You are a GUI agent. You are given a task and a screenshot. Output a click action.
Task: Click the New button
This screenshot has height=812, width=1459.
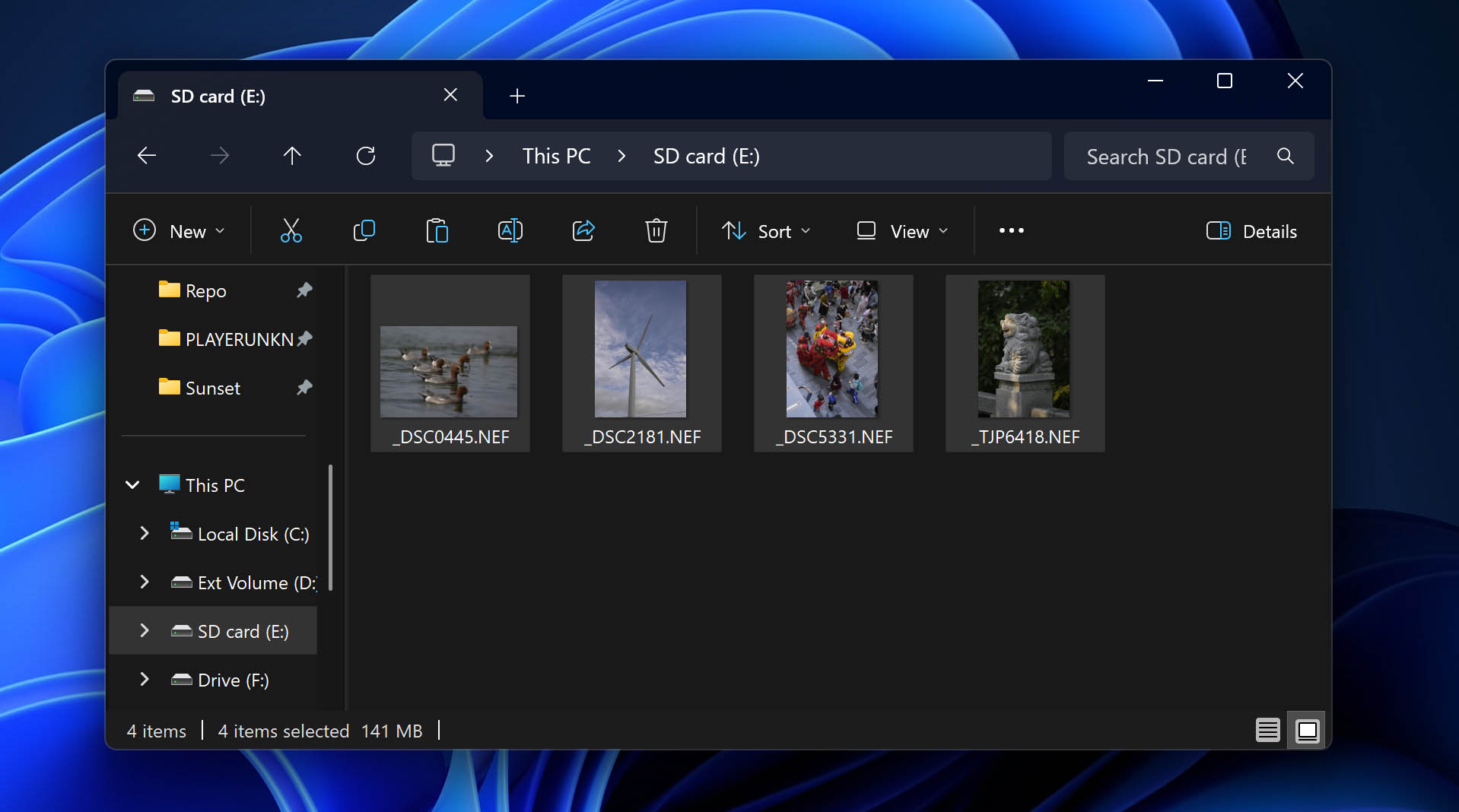pos(179,231)
